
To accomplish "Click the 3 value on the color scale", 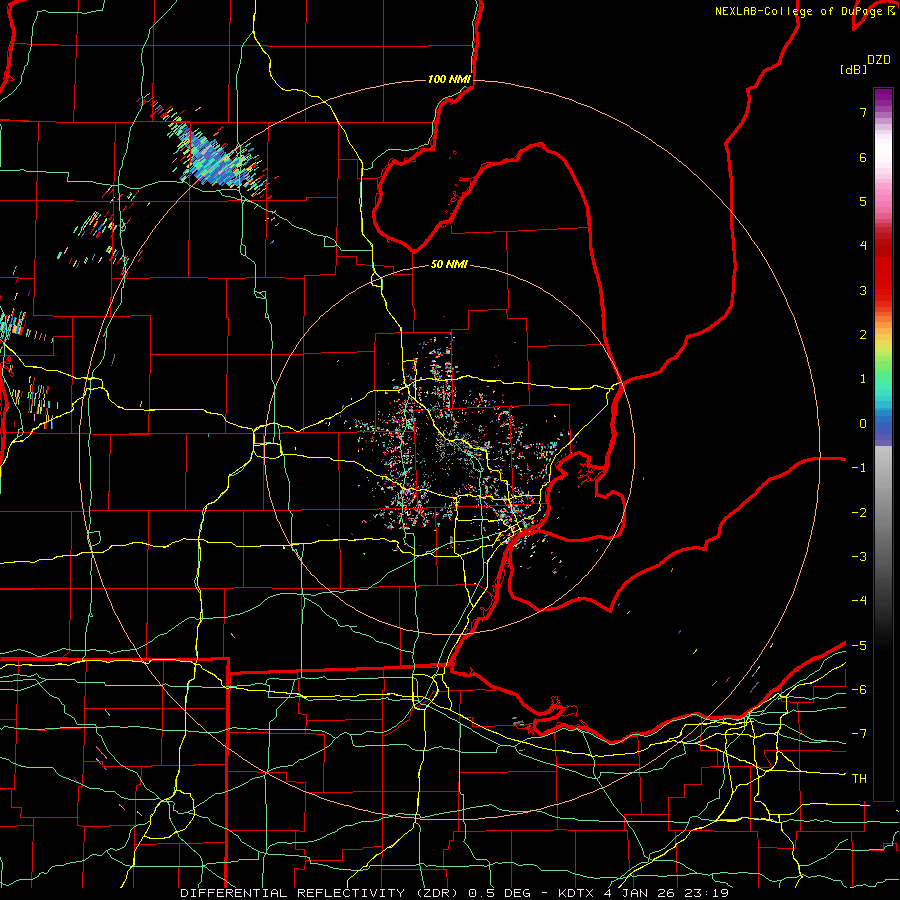I will (x=863, y=290).
